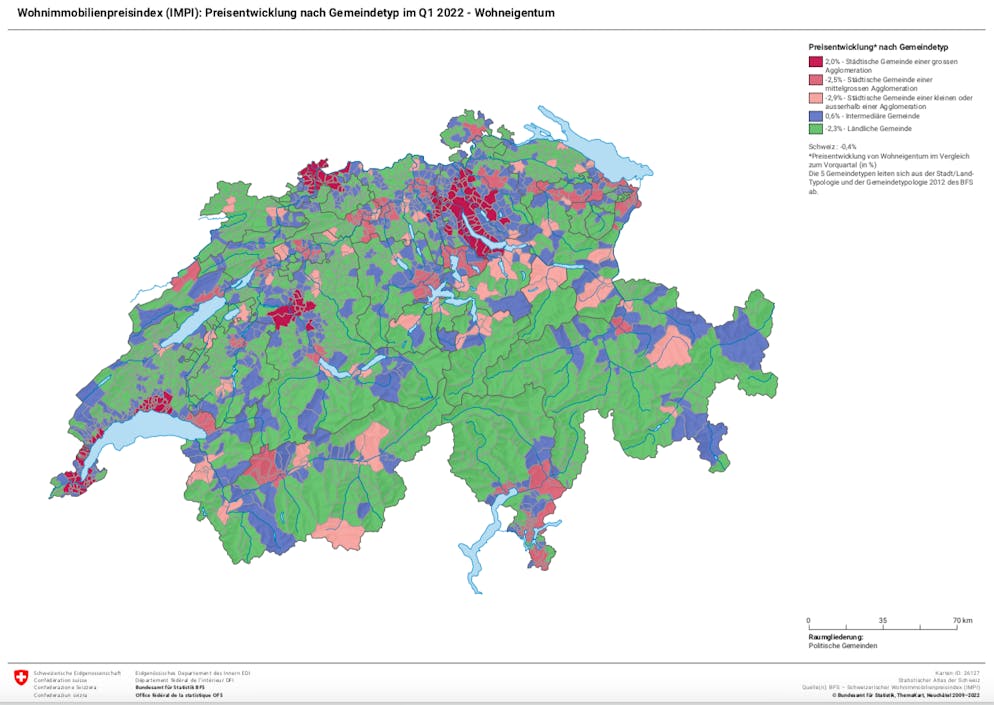
Task: Click the dark crimson 2,0% legend swatch
Action: (815, 62)
